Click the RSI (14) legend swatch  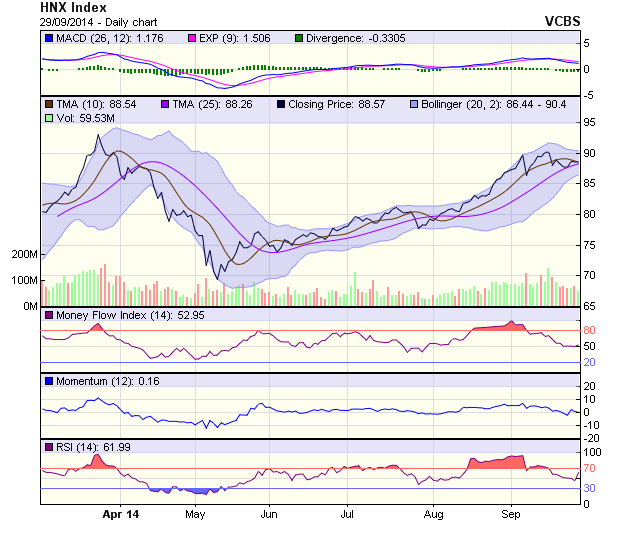pyautogui.click(x=49, y=446)
